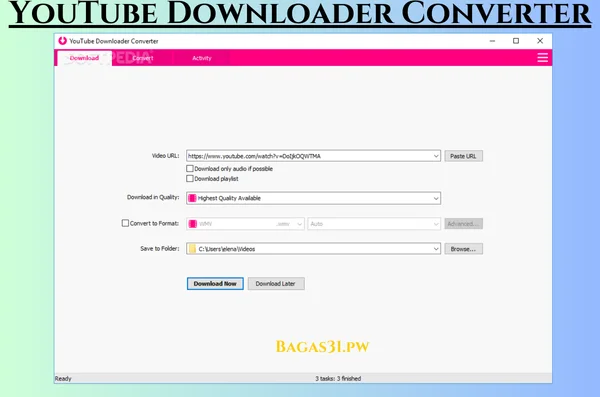Close the YouTube Downloader Converter window
The width and height of the screenshot is (600, 397).
540,41
